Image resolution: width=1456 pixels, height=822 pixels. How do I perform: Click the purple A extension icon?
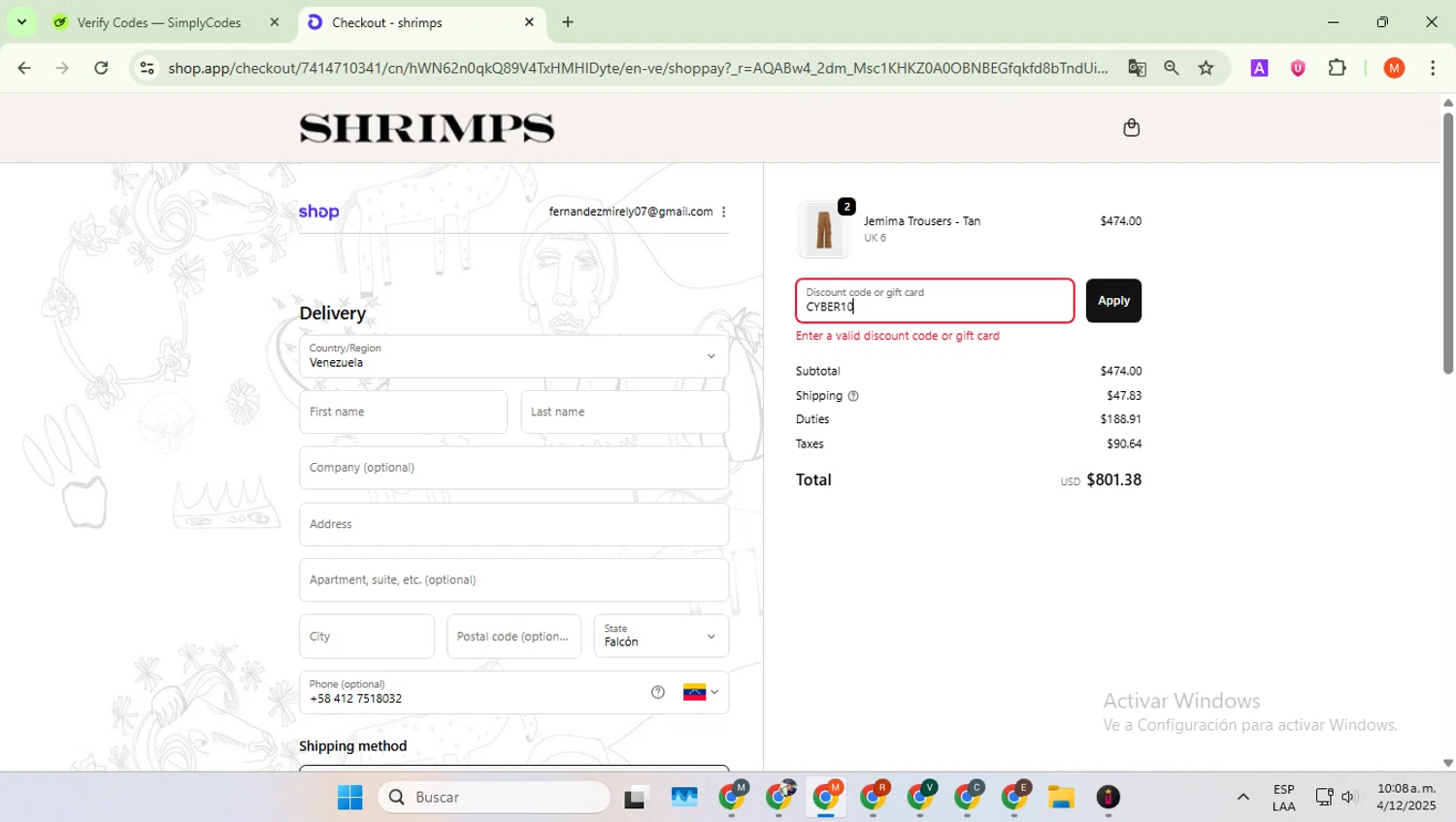click(1259, 68)
